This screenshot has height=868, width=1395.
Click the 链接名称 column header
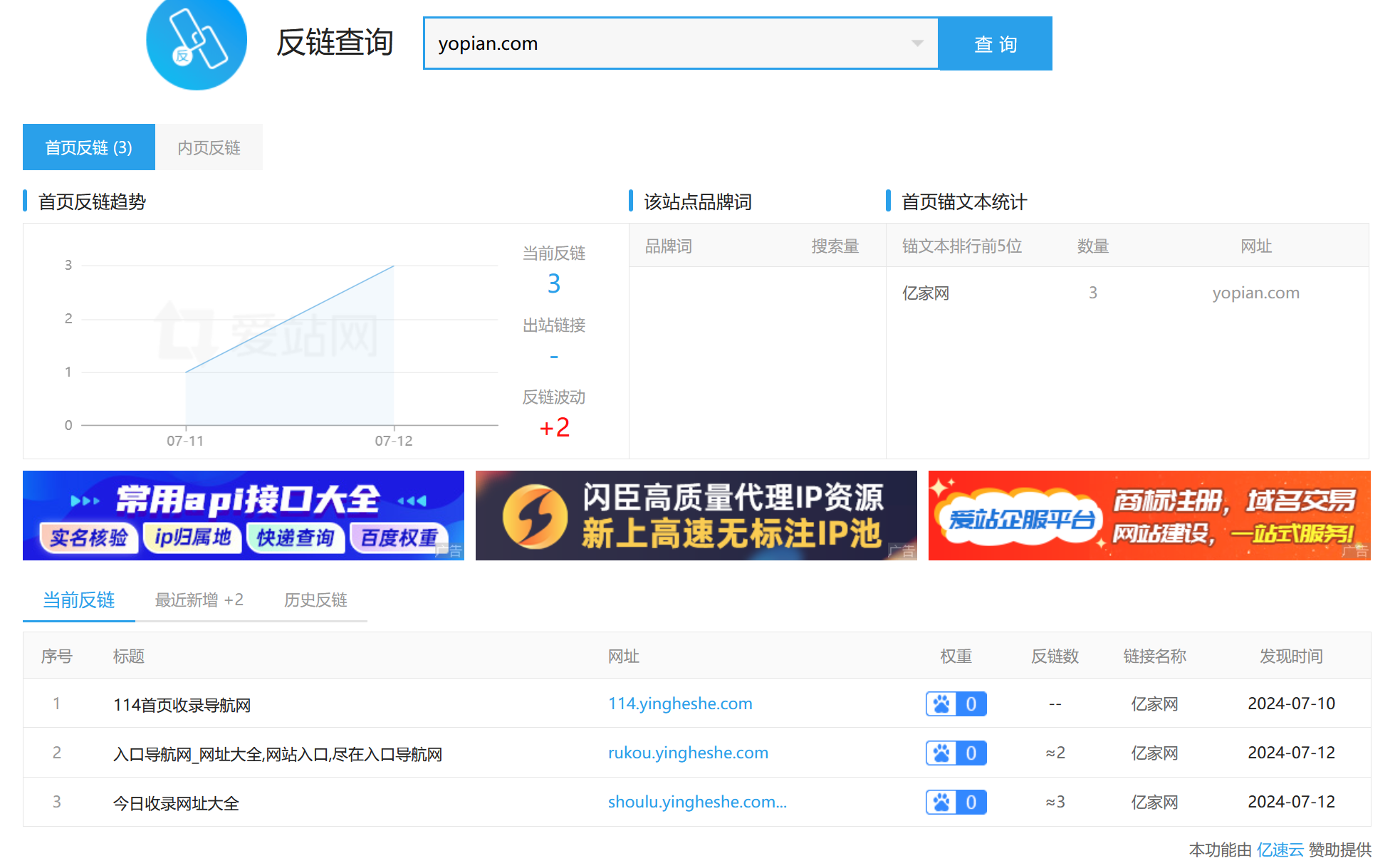click(1154, 656)
